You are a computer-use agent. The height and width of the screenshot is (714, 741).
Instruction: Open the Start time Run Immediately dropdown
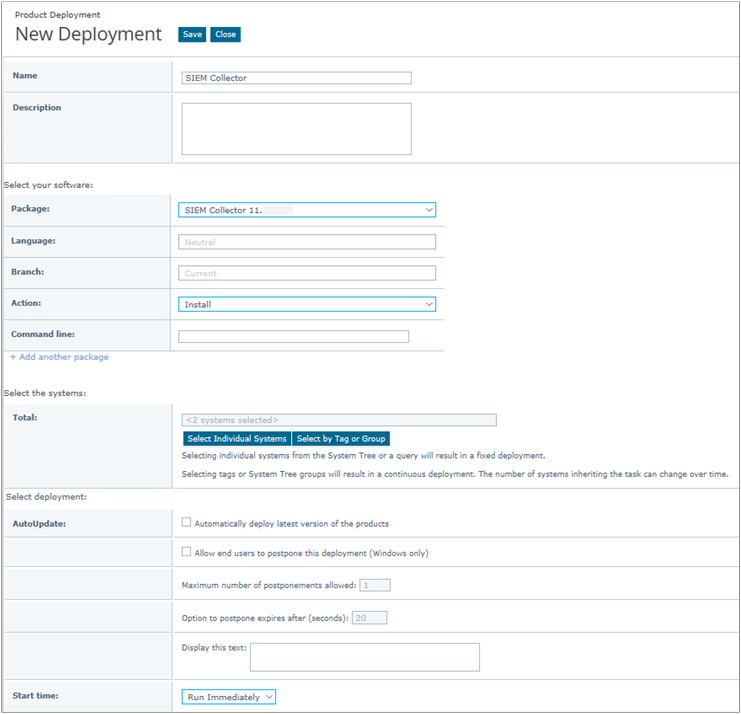[229, 697]
